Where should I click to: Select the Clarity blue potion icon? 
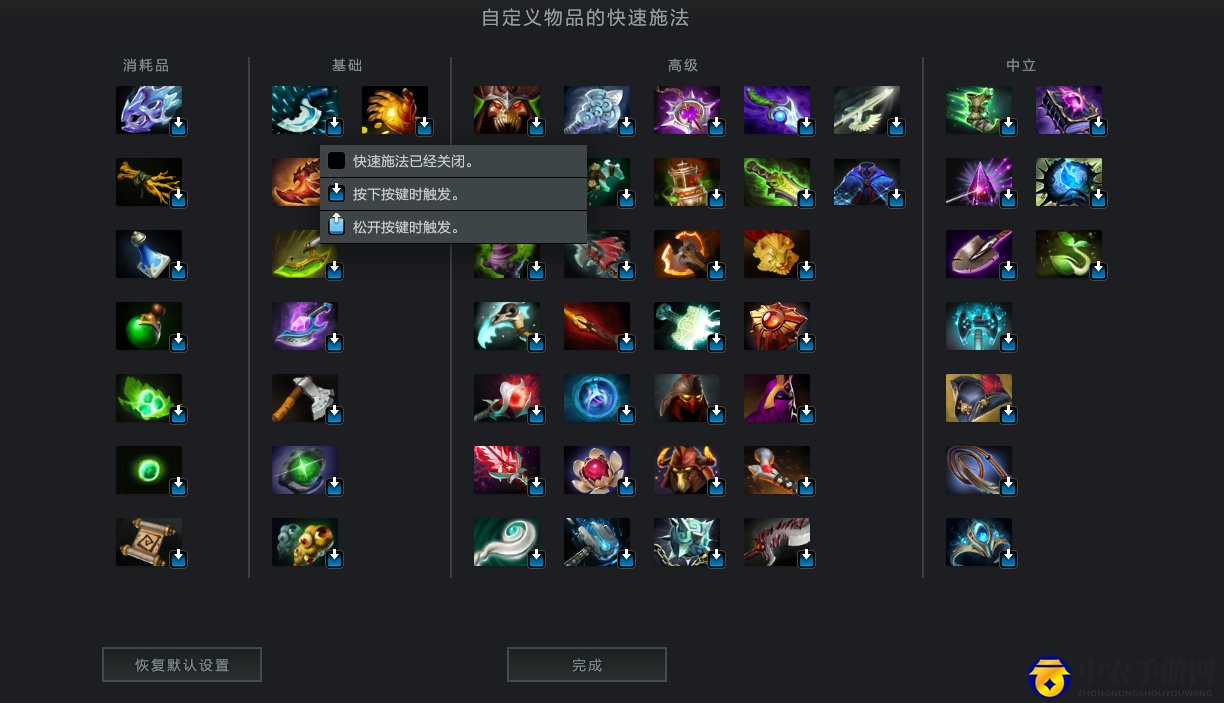tap(149, 254)
